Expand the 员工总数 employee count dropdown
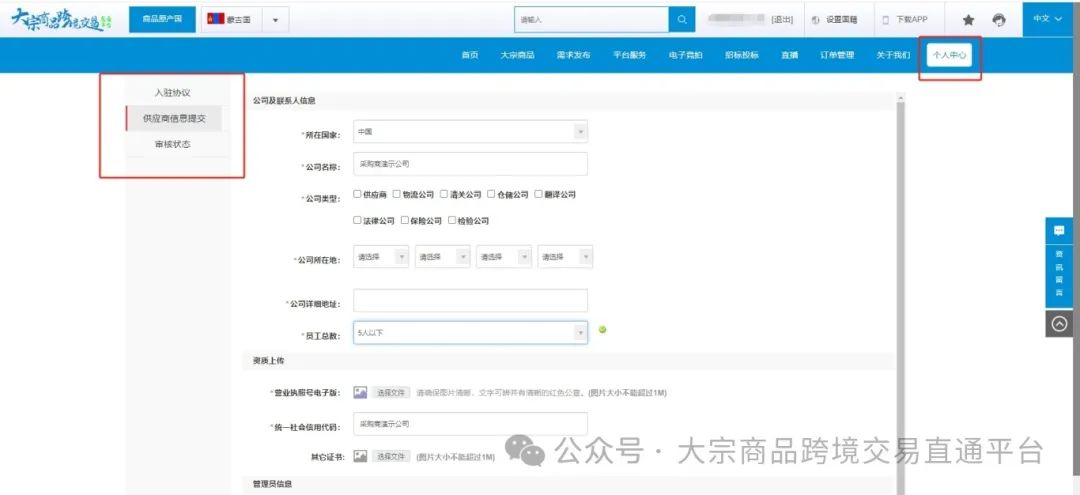Viewport: 1080px width, 495px height. pos(470,332)
